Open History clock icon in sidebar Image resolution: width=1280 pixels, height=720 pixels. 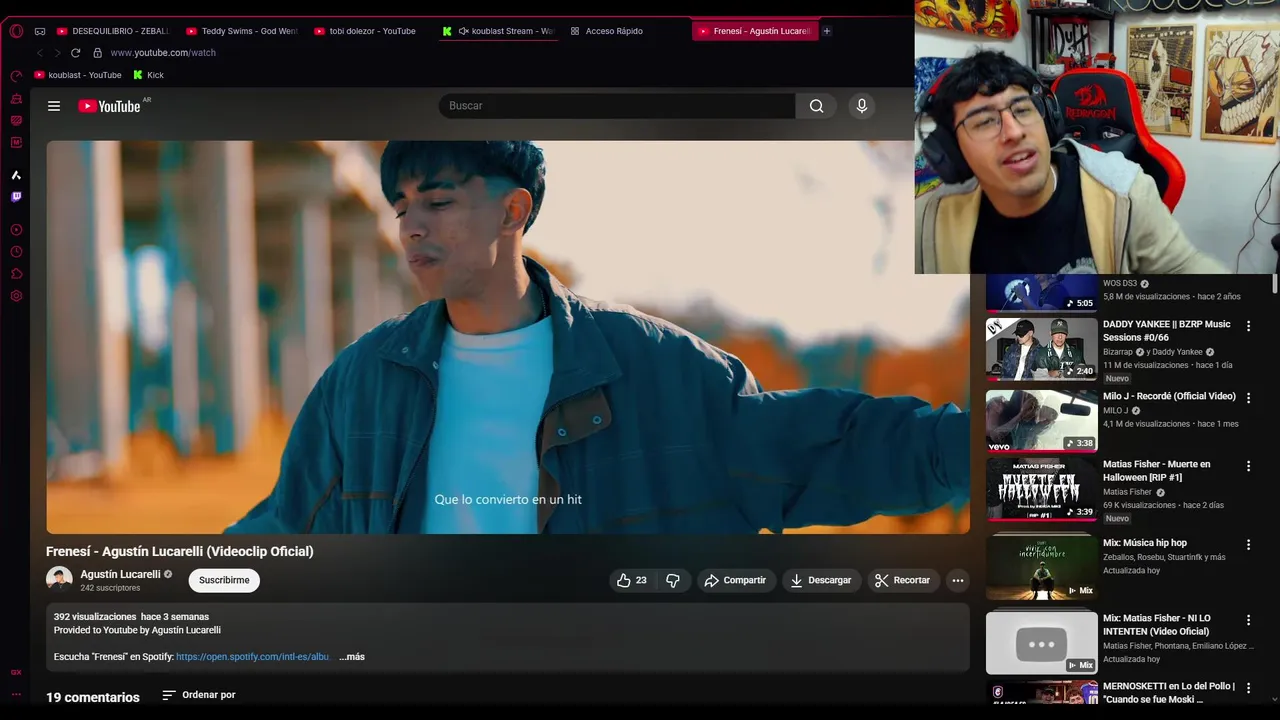(x=16, y=252)
